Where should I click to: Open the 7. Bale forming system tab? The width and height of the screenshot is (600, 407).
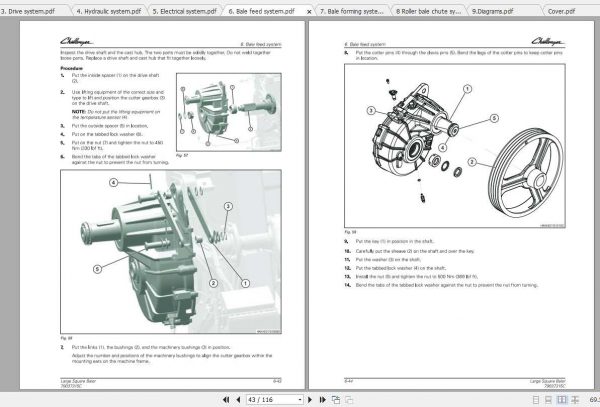pos(352,11)
